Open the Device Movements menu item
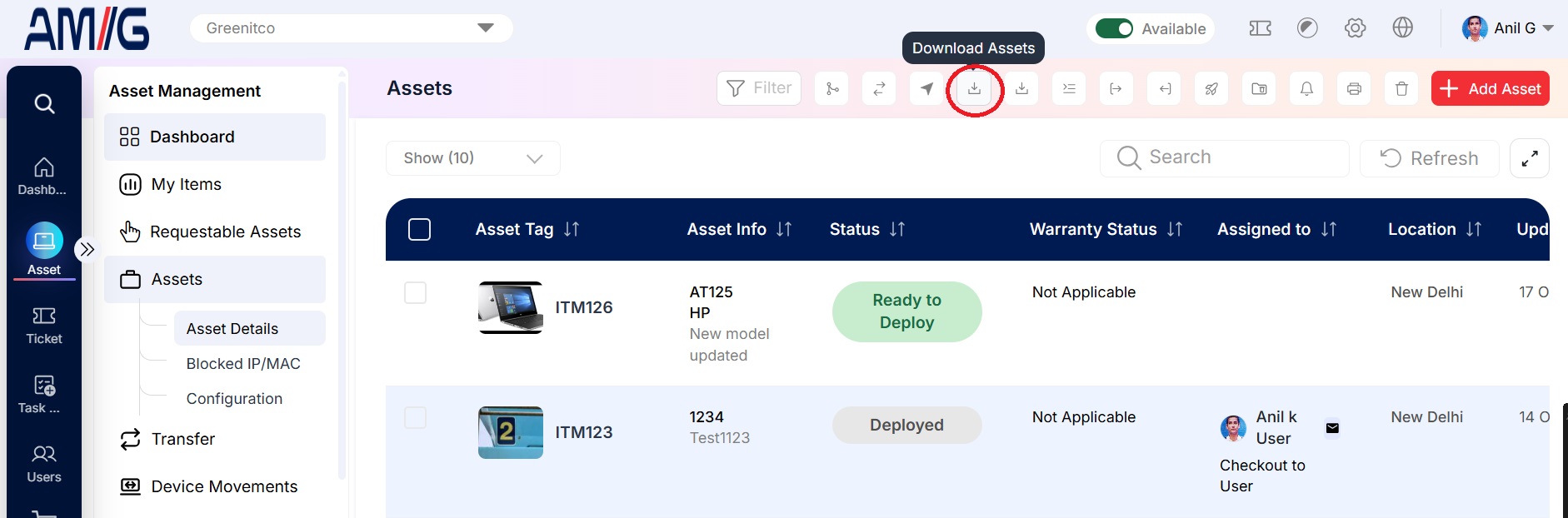Image resolution: width=1568 pixels, height=518 pixels. 215,486
